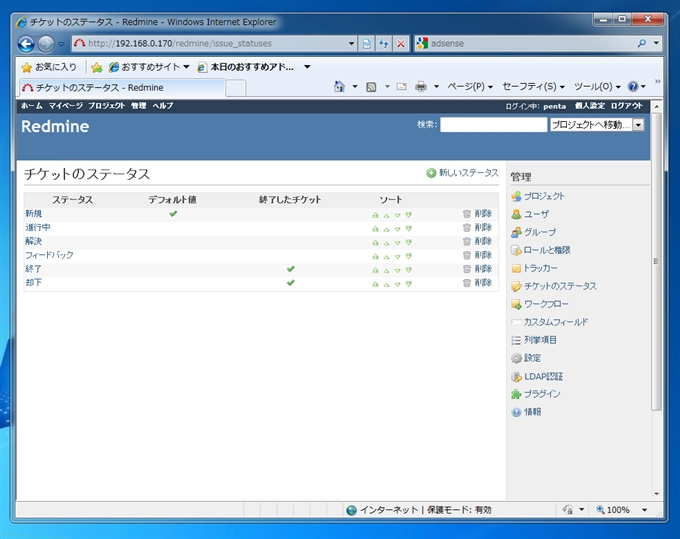
Task: Open the ページ(P) menu
Action: pos(470,87)
